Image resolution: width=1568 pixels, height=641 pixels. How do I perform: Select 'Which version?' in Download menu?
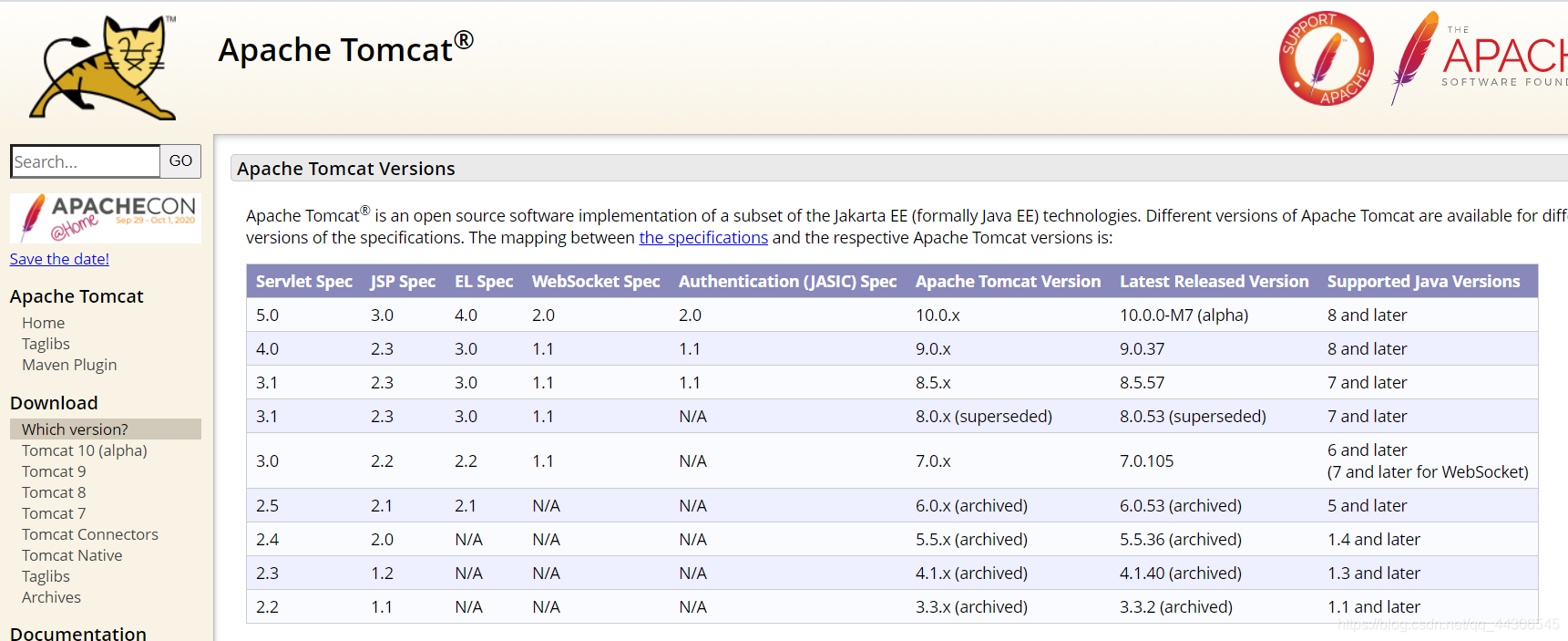[x=75, y=429]
